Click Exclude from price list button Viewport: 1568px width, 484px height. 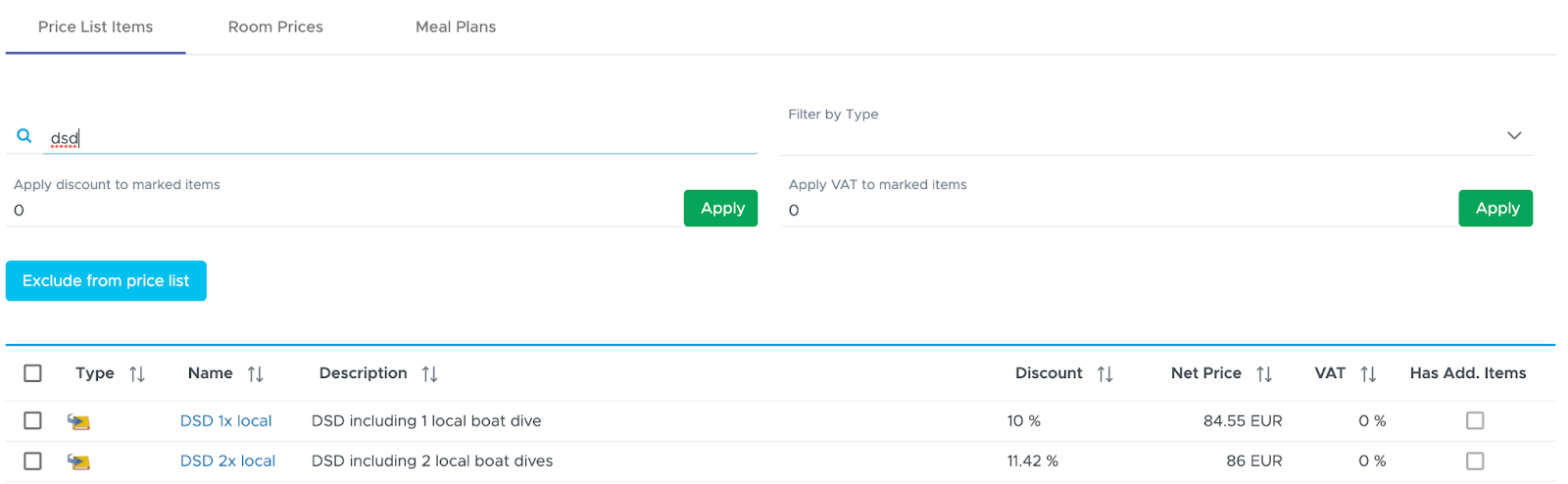point(106,280)
